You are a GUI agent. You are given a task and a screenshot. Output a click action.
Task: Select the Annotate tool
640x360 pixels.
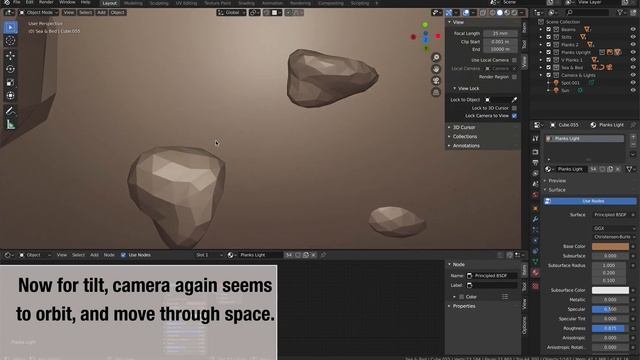point(11,111)
